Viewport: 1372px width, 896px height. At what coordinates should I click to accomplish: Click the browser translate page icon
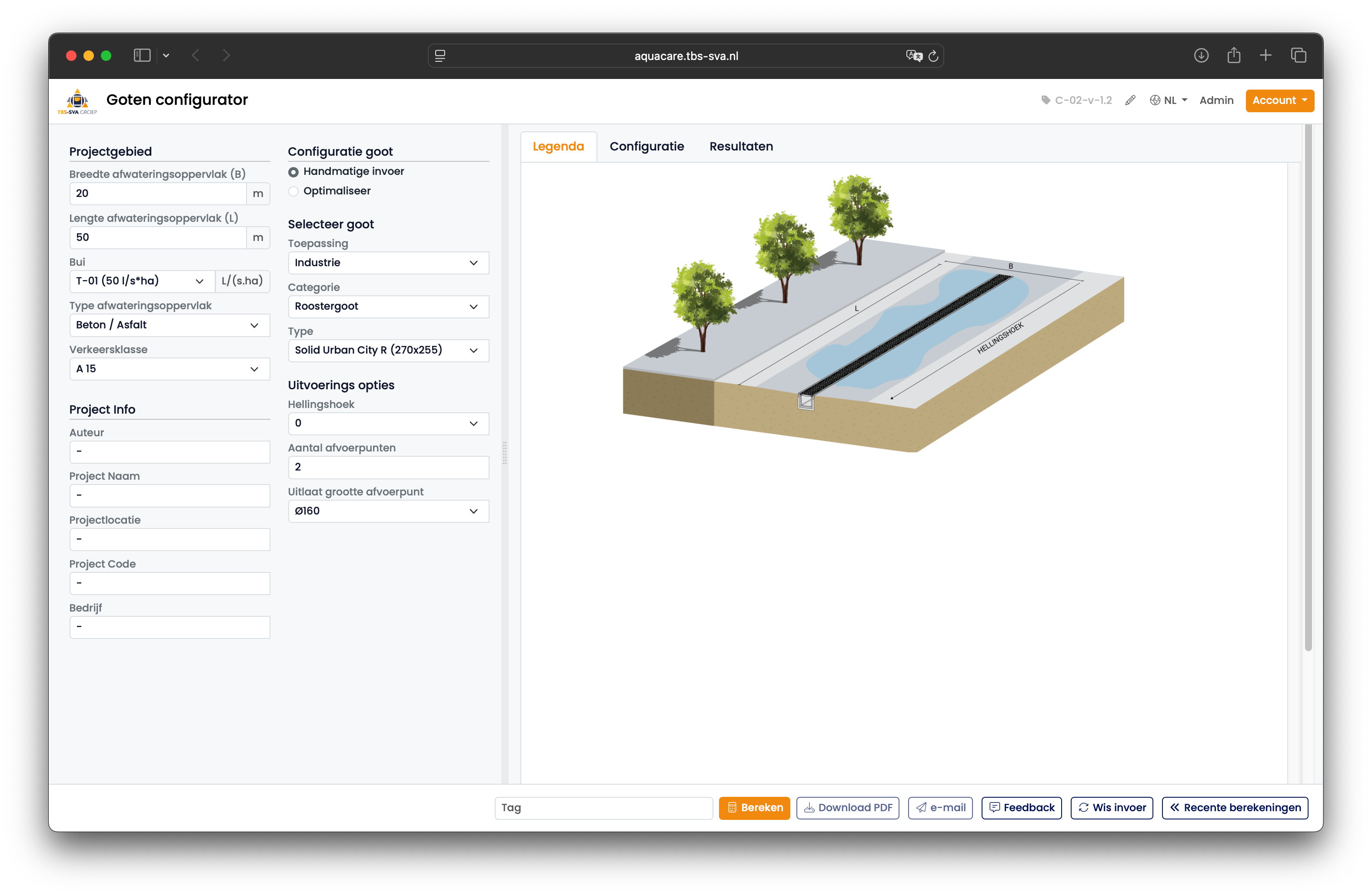[x=914, y=55]
